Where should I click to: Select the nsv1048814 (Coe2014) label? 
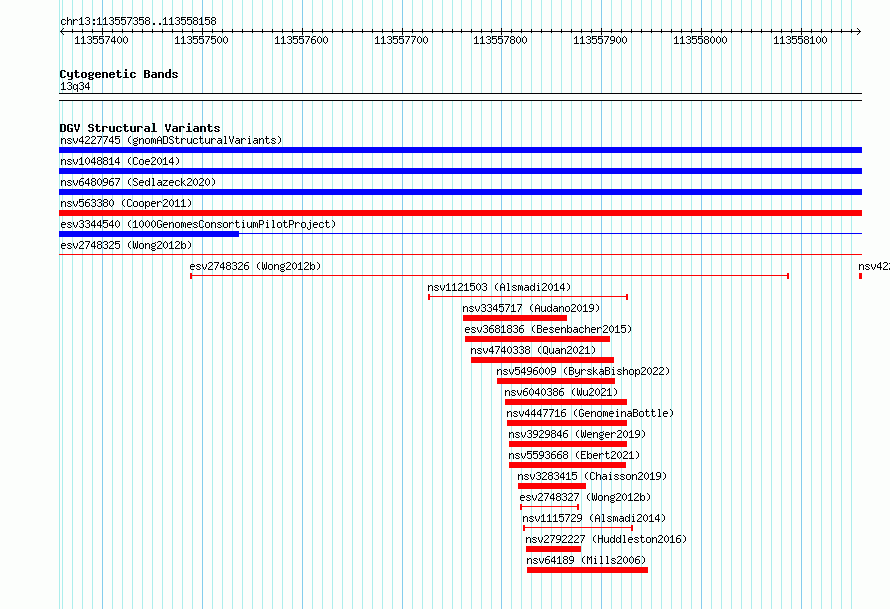click(120, 161)
